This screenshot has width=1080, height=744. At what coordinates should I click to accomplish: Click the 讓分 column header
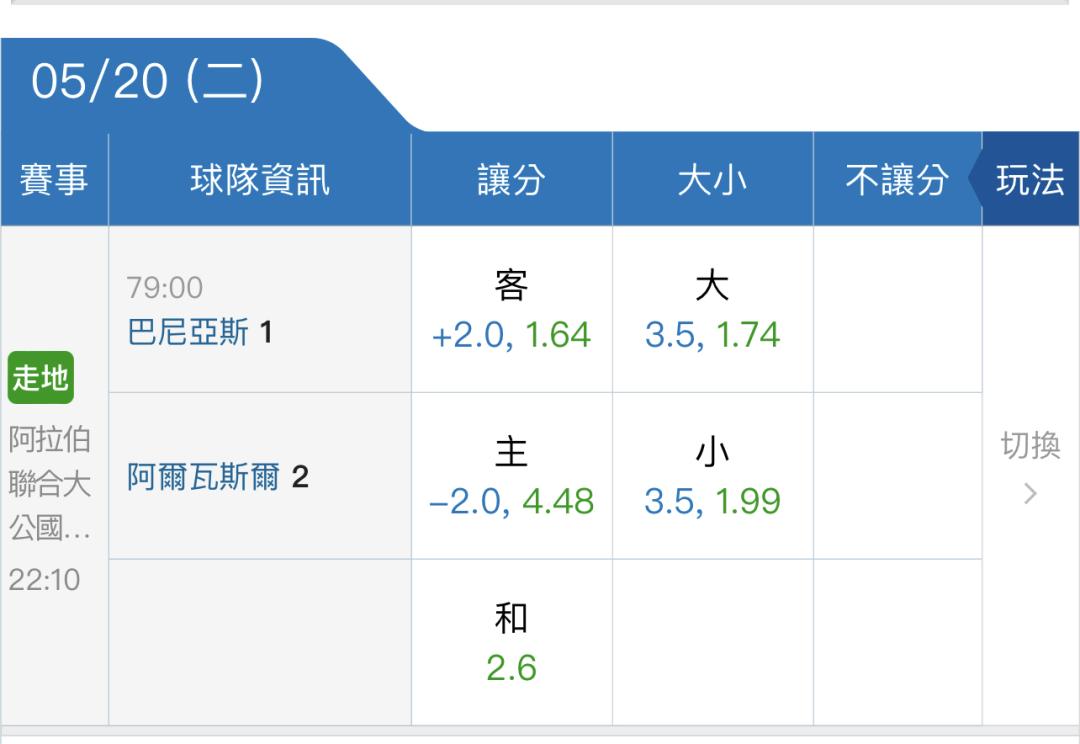point(512,180)
